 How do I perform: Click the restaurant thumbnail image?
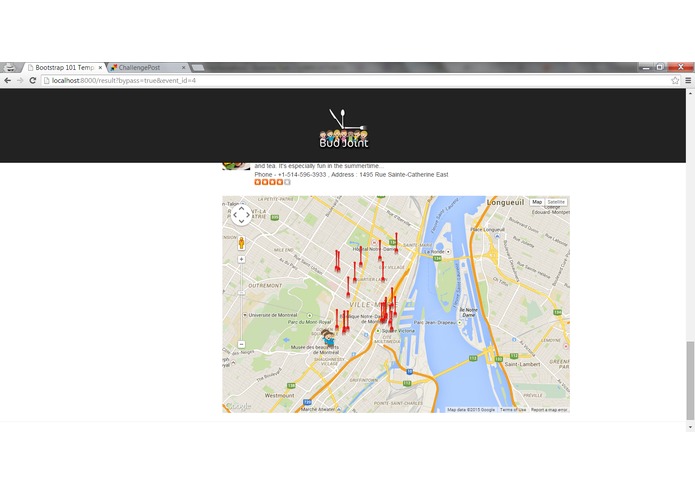[x=236, y=165]
